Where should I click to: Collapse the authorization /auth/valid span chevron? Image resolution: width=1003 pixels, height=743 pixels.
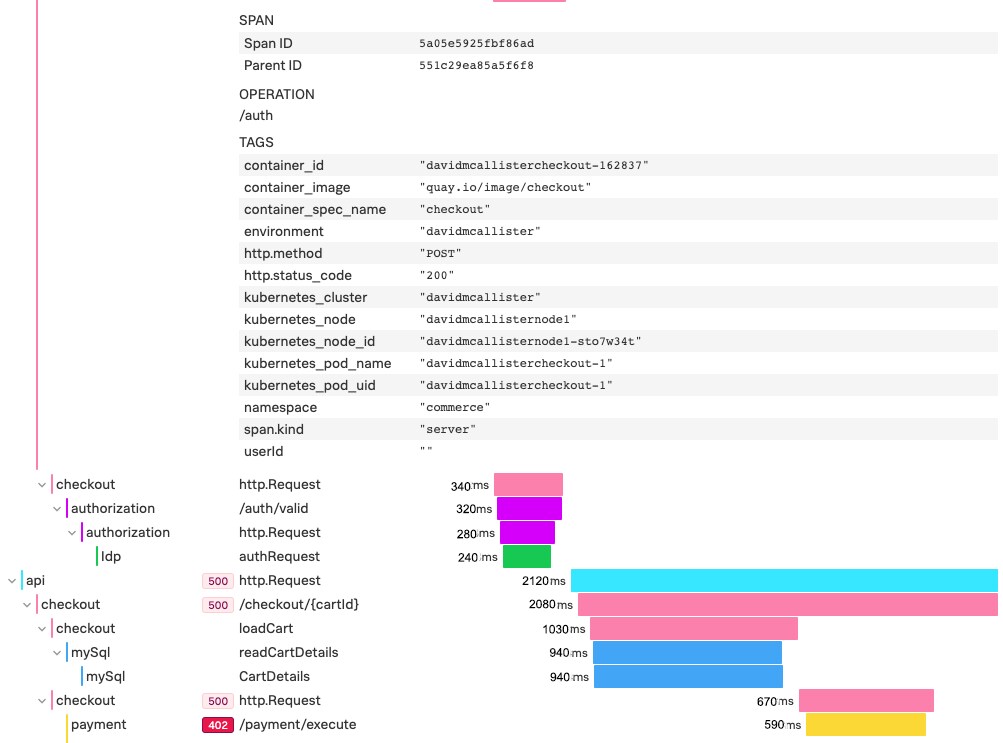(x=57, y=508)
